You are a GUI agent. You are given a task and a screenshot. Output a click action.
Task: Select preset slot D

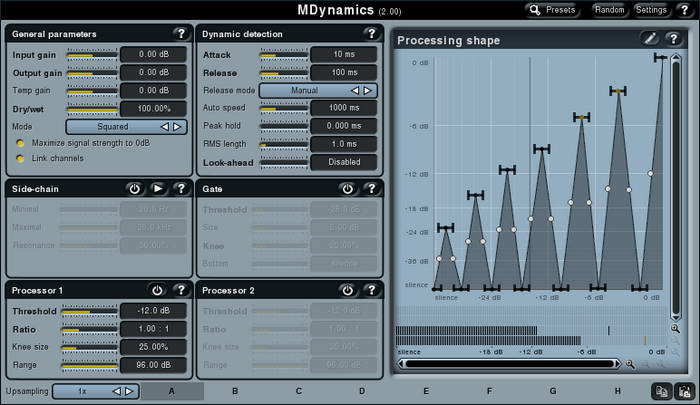[x=362, y=391]
